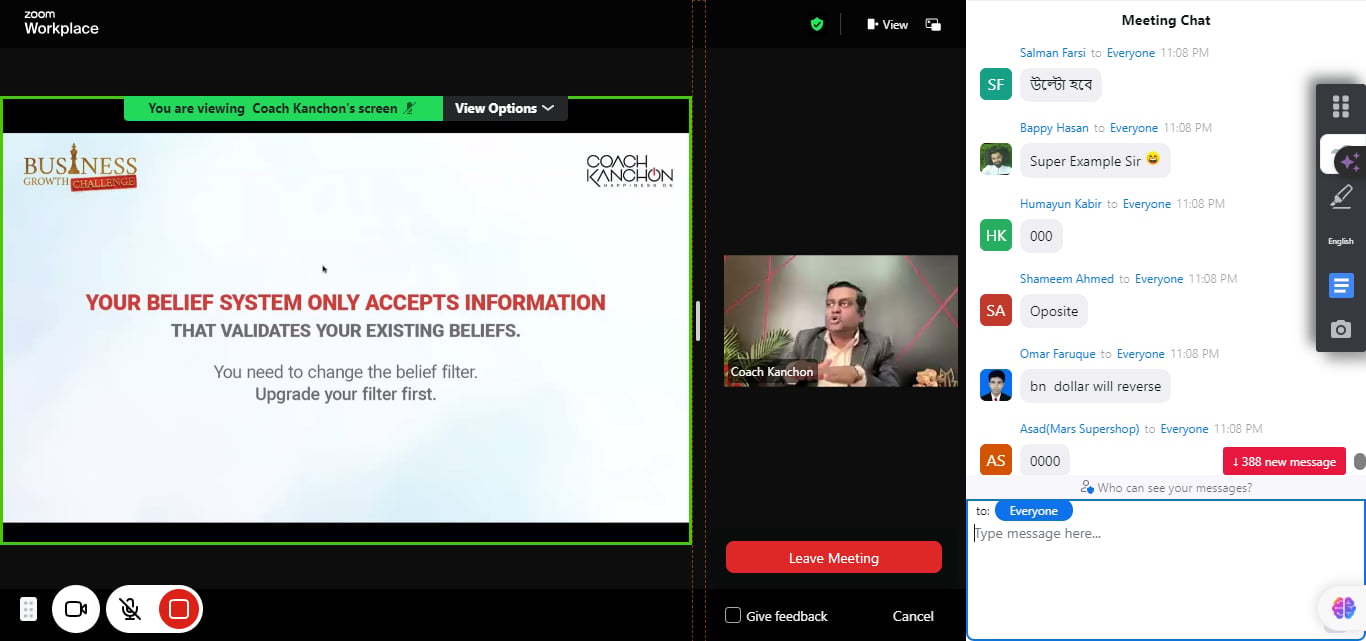Click the six-dot drag handle beside camera button
Viewport: 1366px width, 641px height.
28,609
